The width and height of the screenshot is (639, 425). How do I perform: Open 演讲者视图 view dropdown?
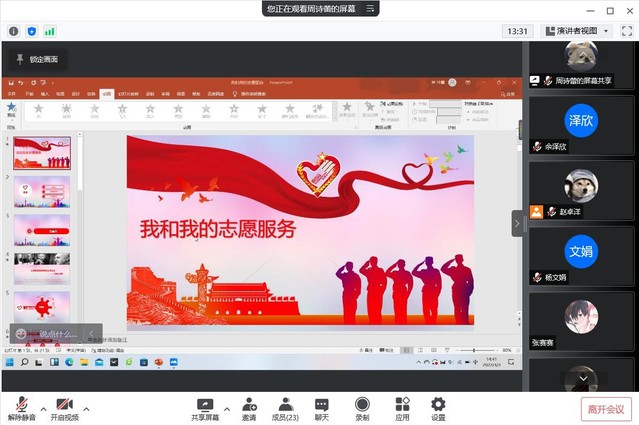point(577,31)
